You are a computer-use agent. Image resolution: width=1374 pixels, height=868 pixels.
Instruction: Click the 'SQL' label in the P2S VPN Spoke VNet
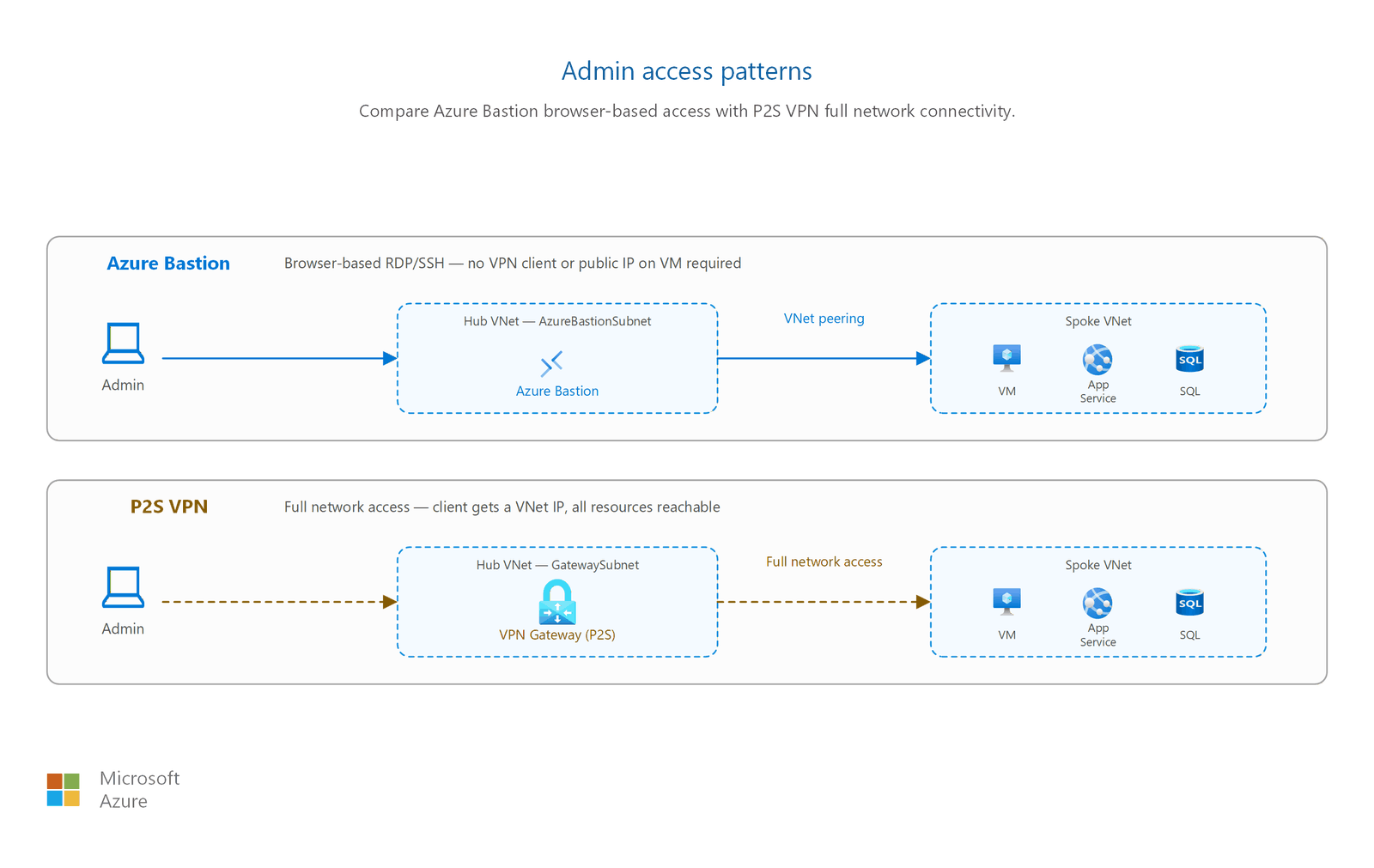tap(1190, 635)
